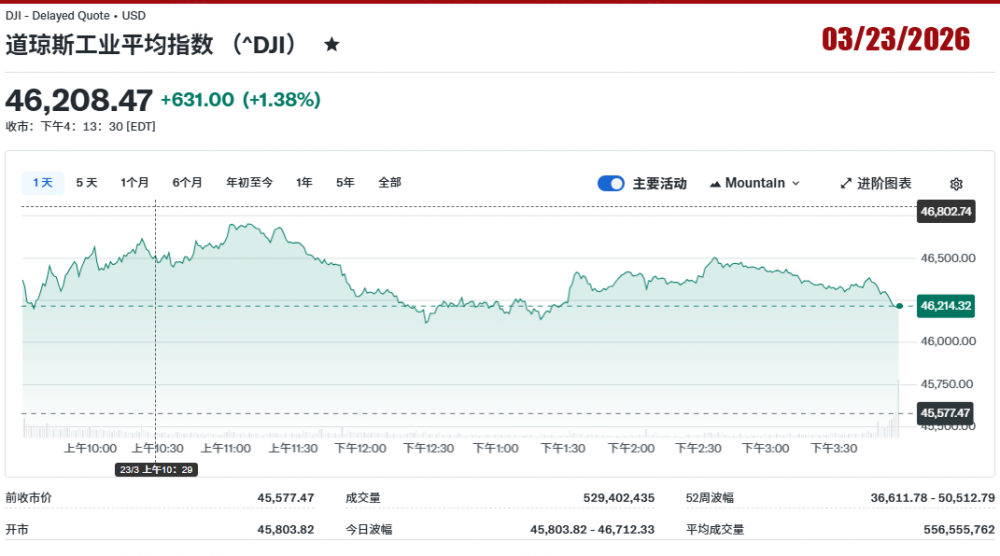Switch to the 5天 time range

tap(87, 183)
